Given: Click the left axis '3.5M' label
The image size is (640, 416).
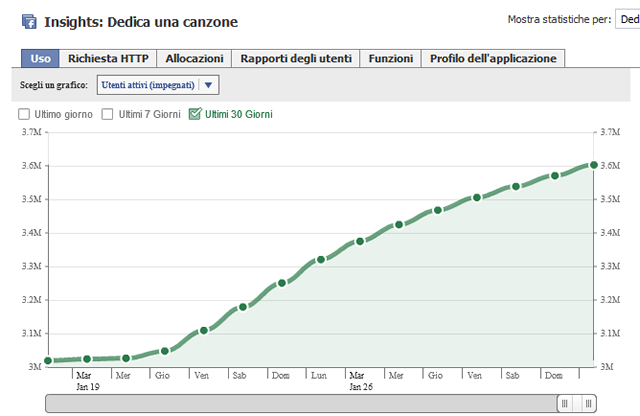Looking at the screenshot, I should 32,199.
